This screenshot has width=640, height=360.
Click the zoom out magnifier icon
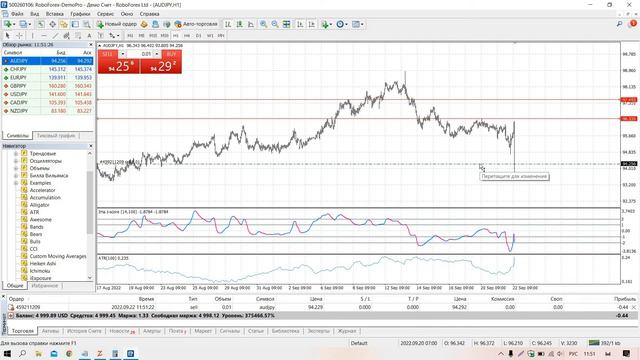[275, 24]
